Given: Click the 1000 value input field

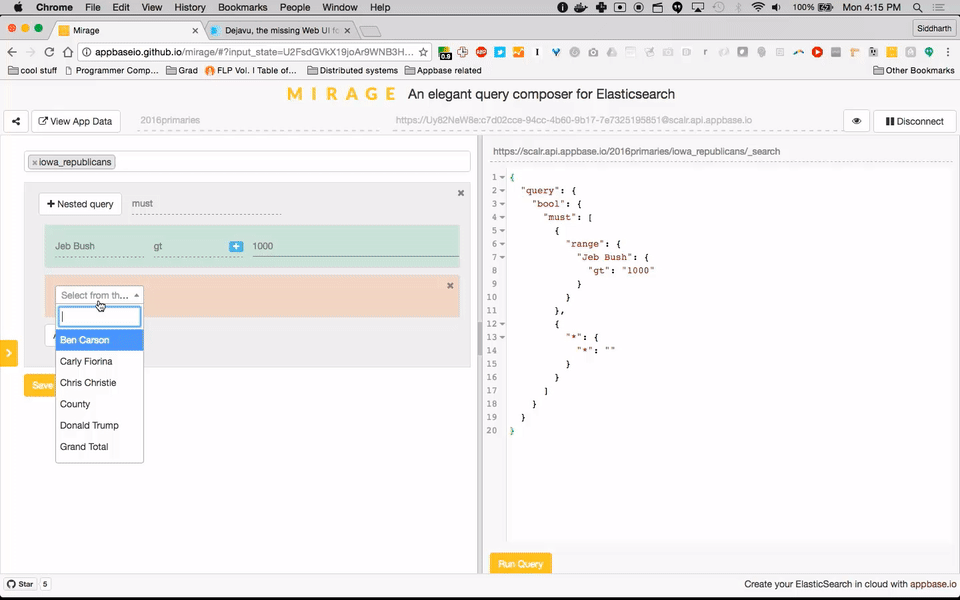Looking at the screenshot, I should tap(355, 246).
